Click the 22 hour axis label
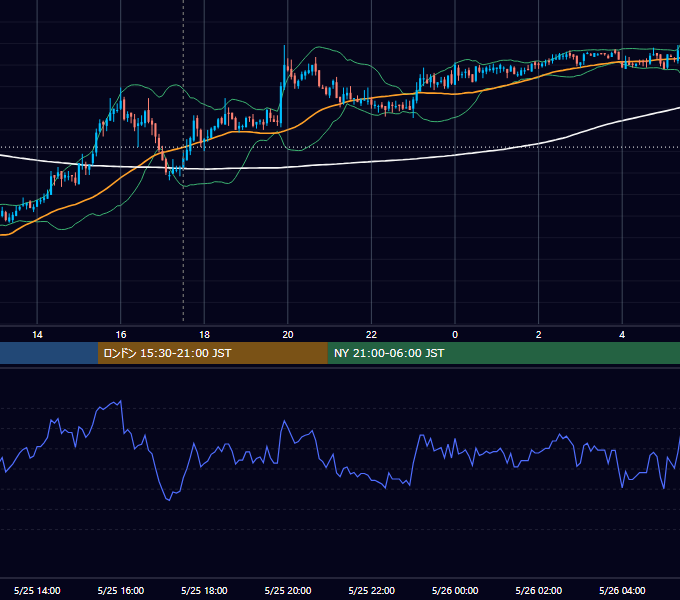680x600 pixels. [371, 335]
